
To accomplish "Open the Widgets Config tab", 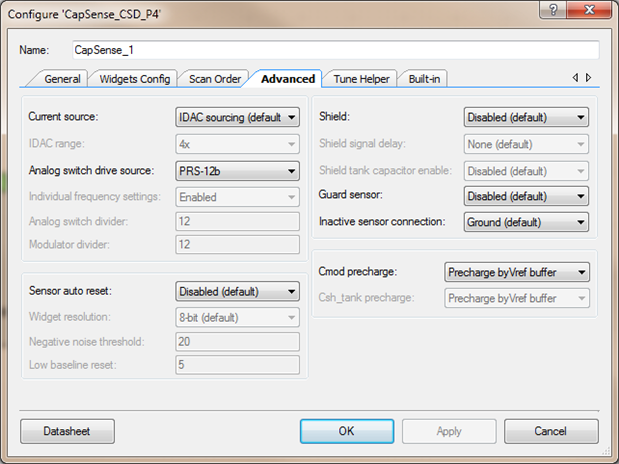I will [135, 79].
